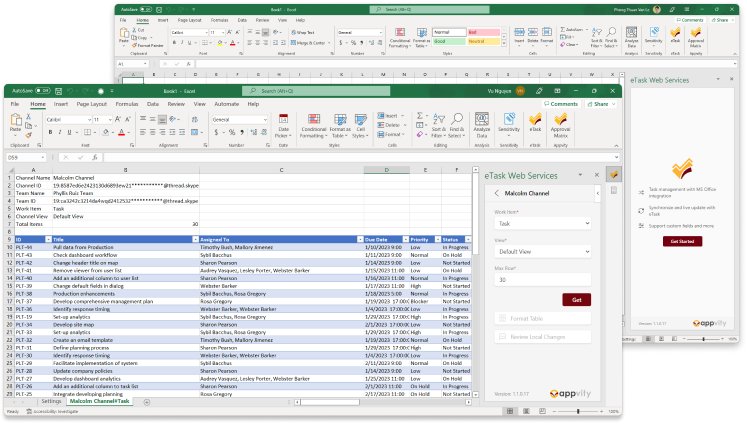Click Format Table button in eTask pane
This screenshot has height=424, width=747.
click(543, 318)
